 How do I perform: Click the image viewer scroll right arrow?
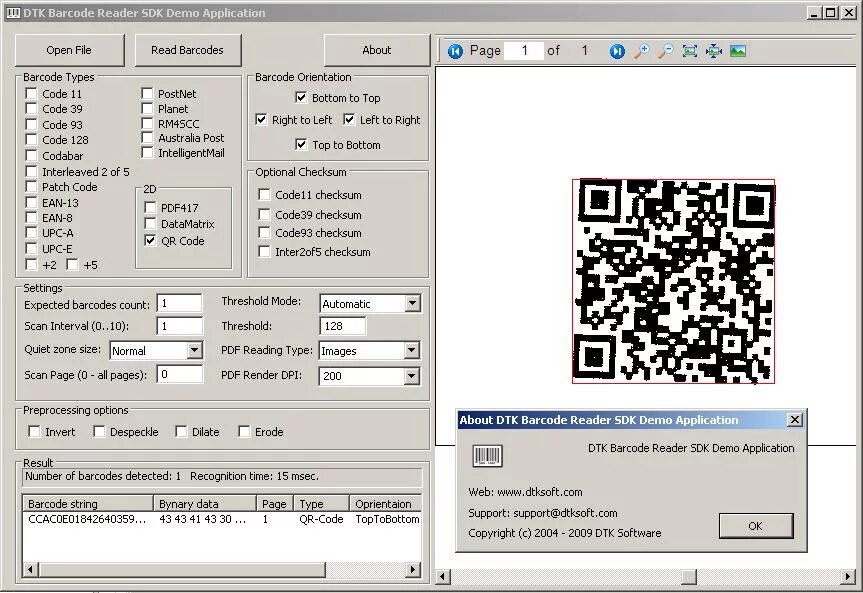click(848, 576)
